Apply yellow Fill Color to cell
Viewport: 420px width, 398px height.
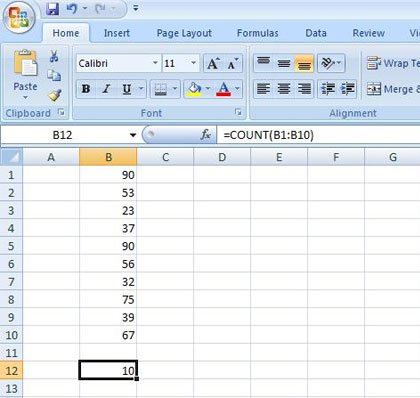194,89
